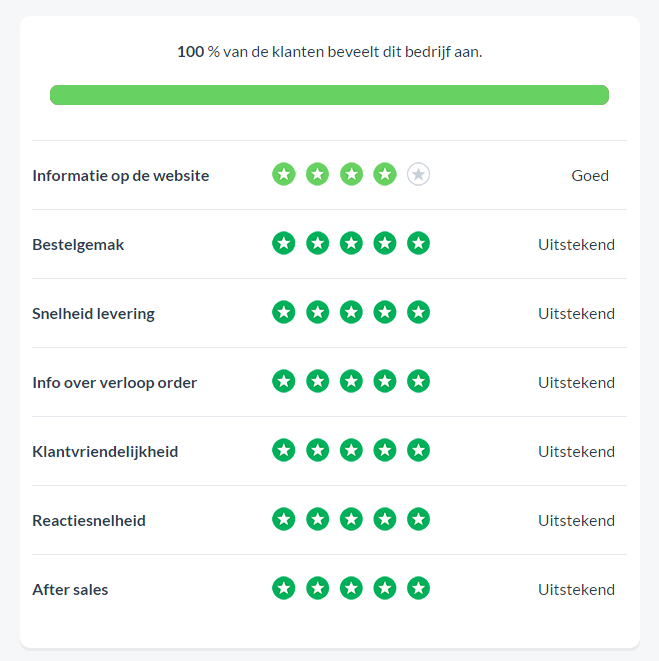Click the second star for Reactiesnelheid
The image size is (659, 661).
[317, 519]
